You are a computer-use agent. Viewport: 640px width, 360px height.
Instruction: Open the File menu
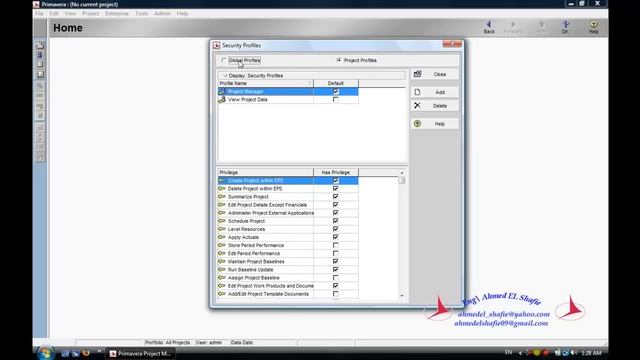pos(39,13)
